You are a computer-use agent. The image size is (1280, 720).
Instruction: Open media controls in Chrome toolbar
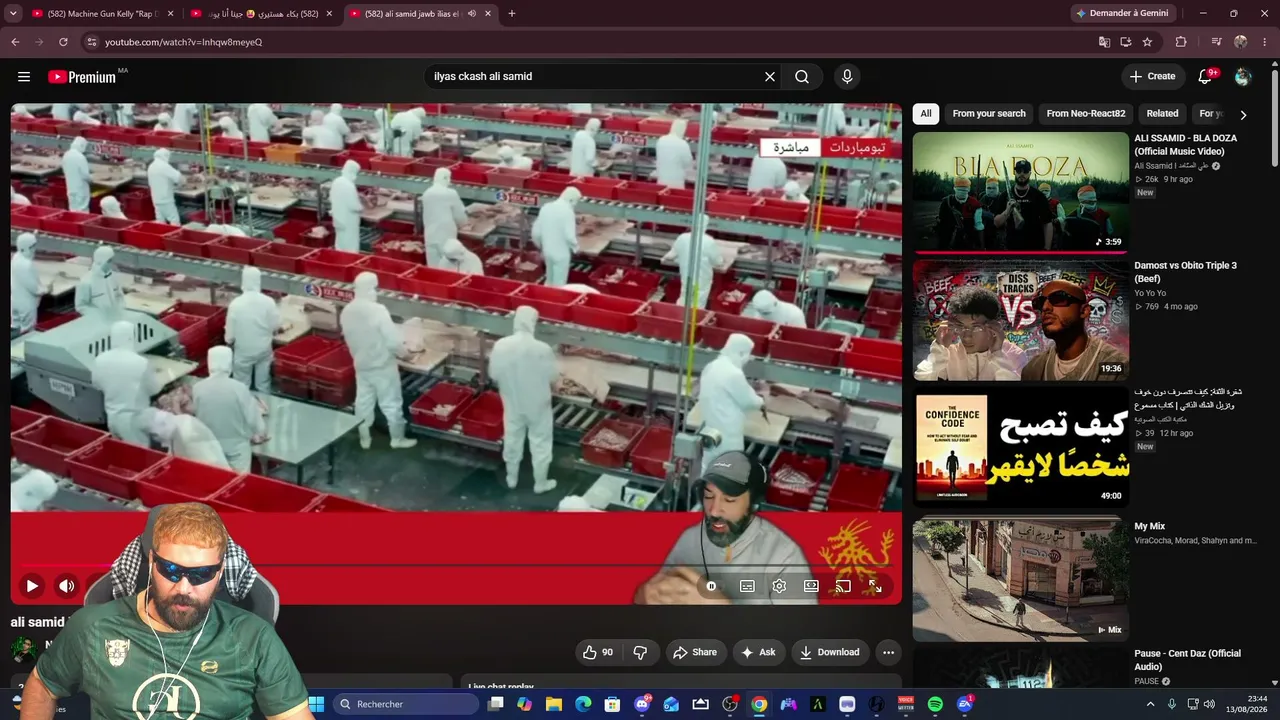[1216, 42]
